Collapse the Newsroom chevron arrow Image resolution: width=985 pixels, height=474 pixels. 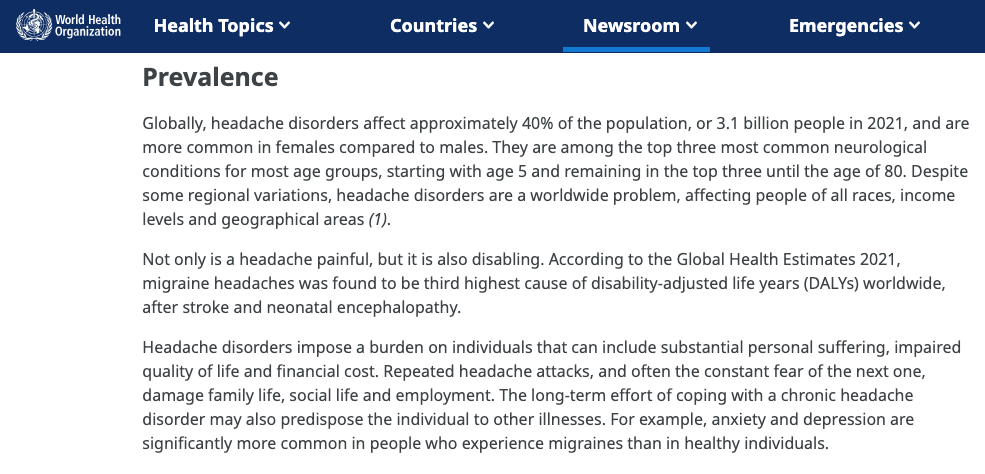pos(691,26)
